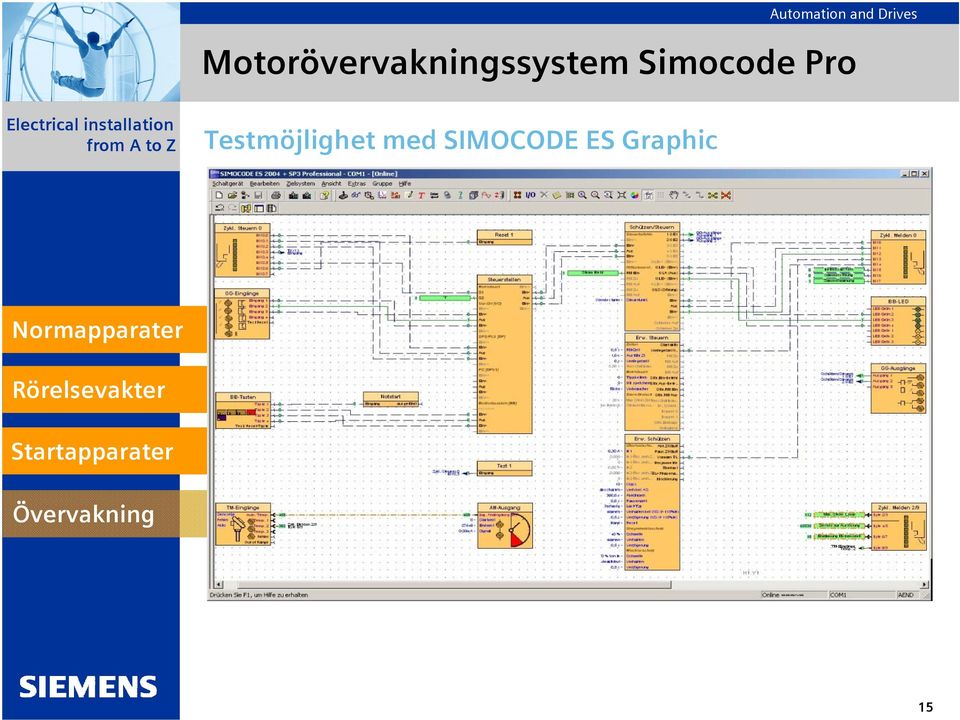Click the Open folder toolbar icon
960x720 pixels.
point(232,195)
